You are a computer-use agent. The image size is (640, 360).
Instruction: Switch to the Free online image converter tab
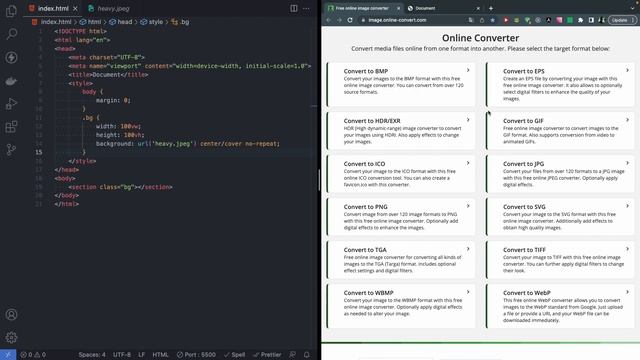[364, 8]
